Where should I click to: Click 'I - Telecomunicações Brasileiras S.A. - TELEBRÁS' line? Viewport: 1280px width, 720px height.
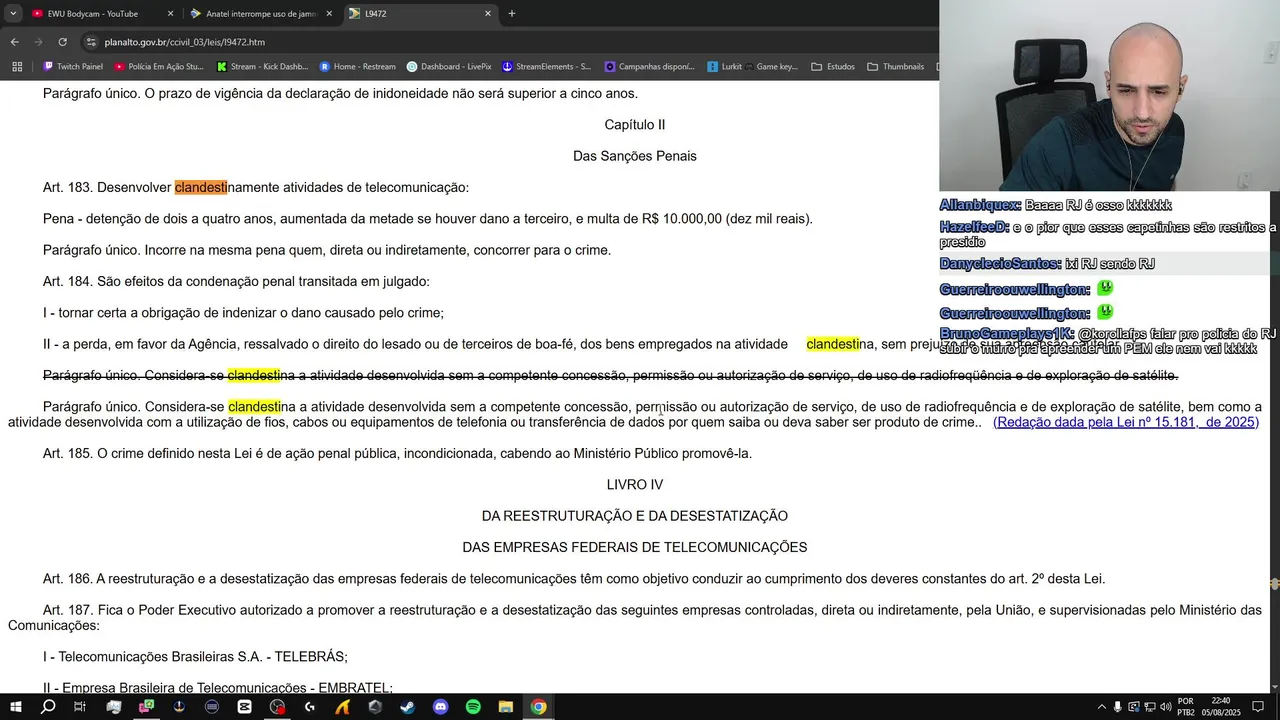[195, 657]
